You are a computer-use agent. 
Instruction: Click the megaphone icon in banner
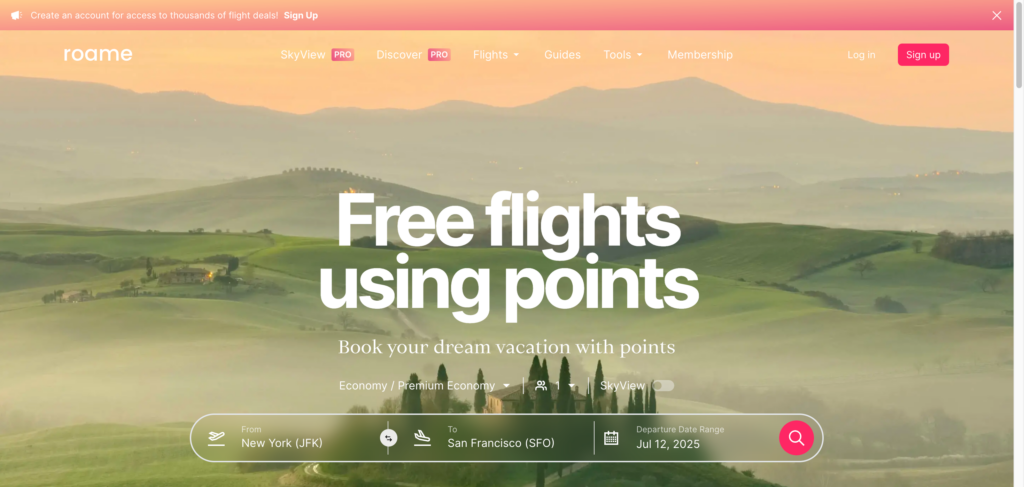pos(16,15)
